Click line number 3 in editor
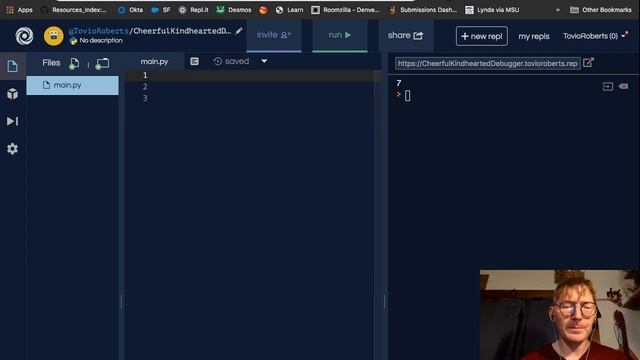This screenshot has width=640, height=360. 145,98
